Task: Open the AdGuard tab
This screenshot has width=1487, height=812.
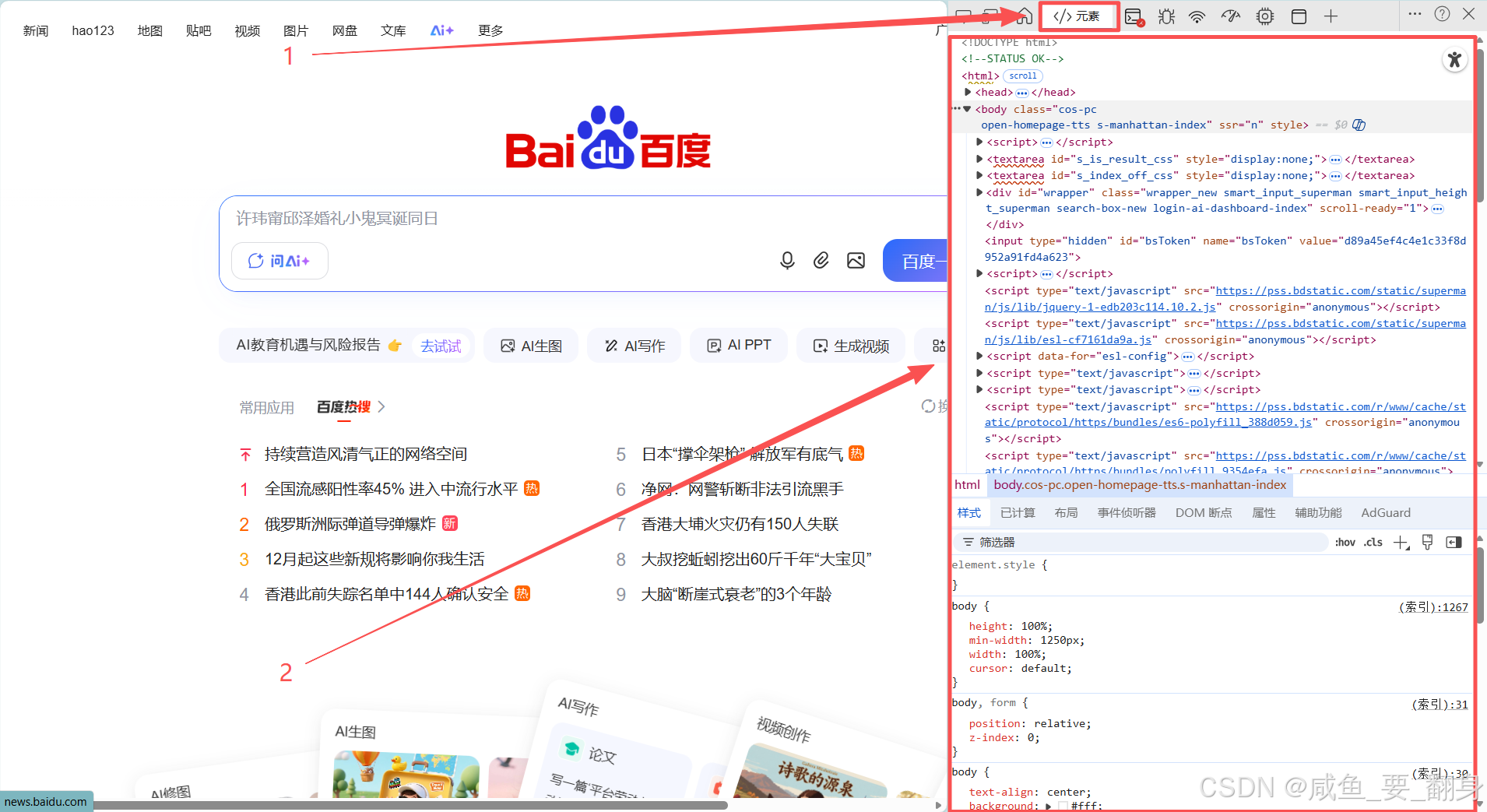Action: [x=1386, y=512]
